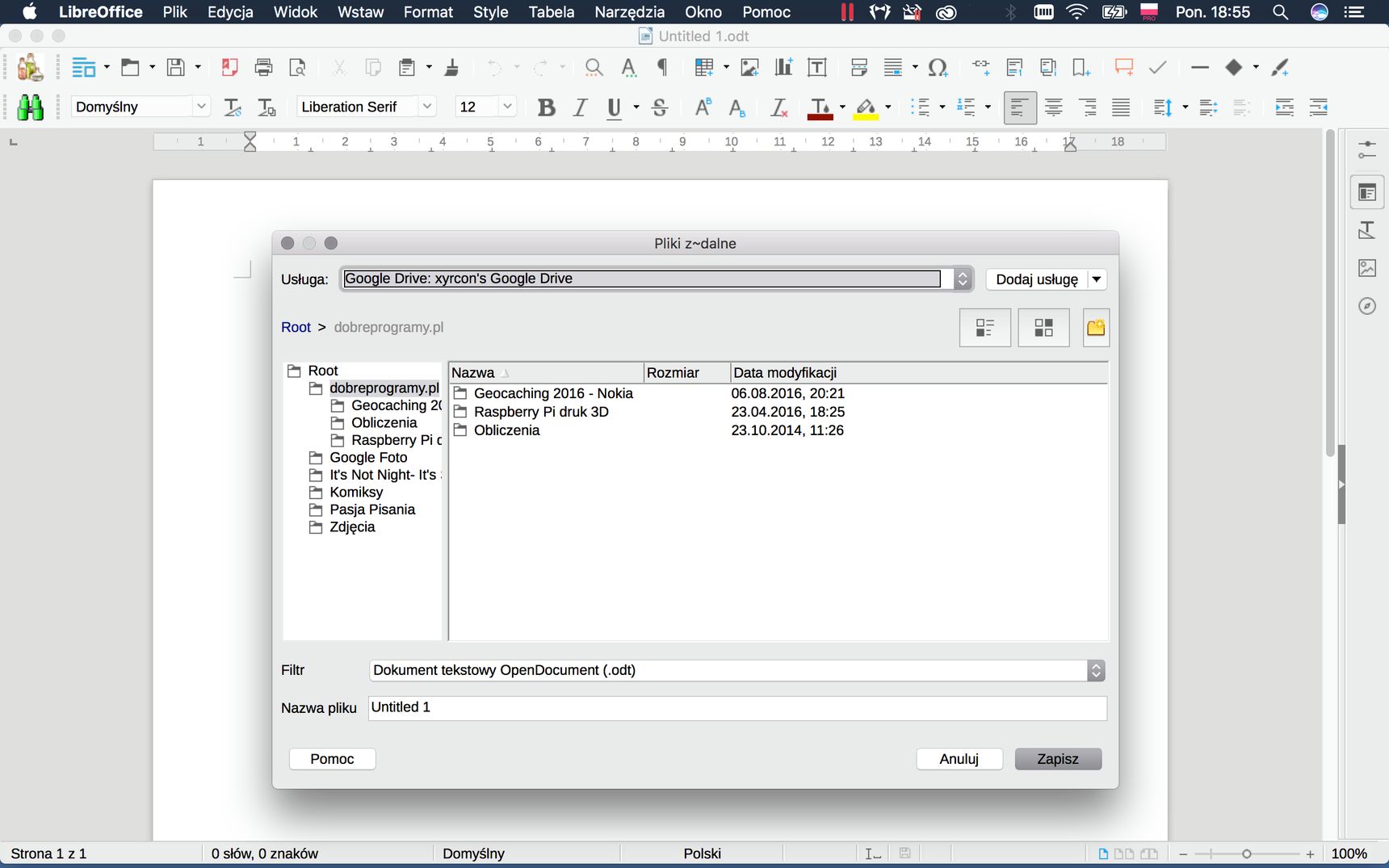This screenshot has height=868, width=1389.
Task: Click the Pomoc button in dialog
Action: (x=332, y=759)
